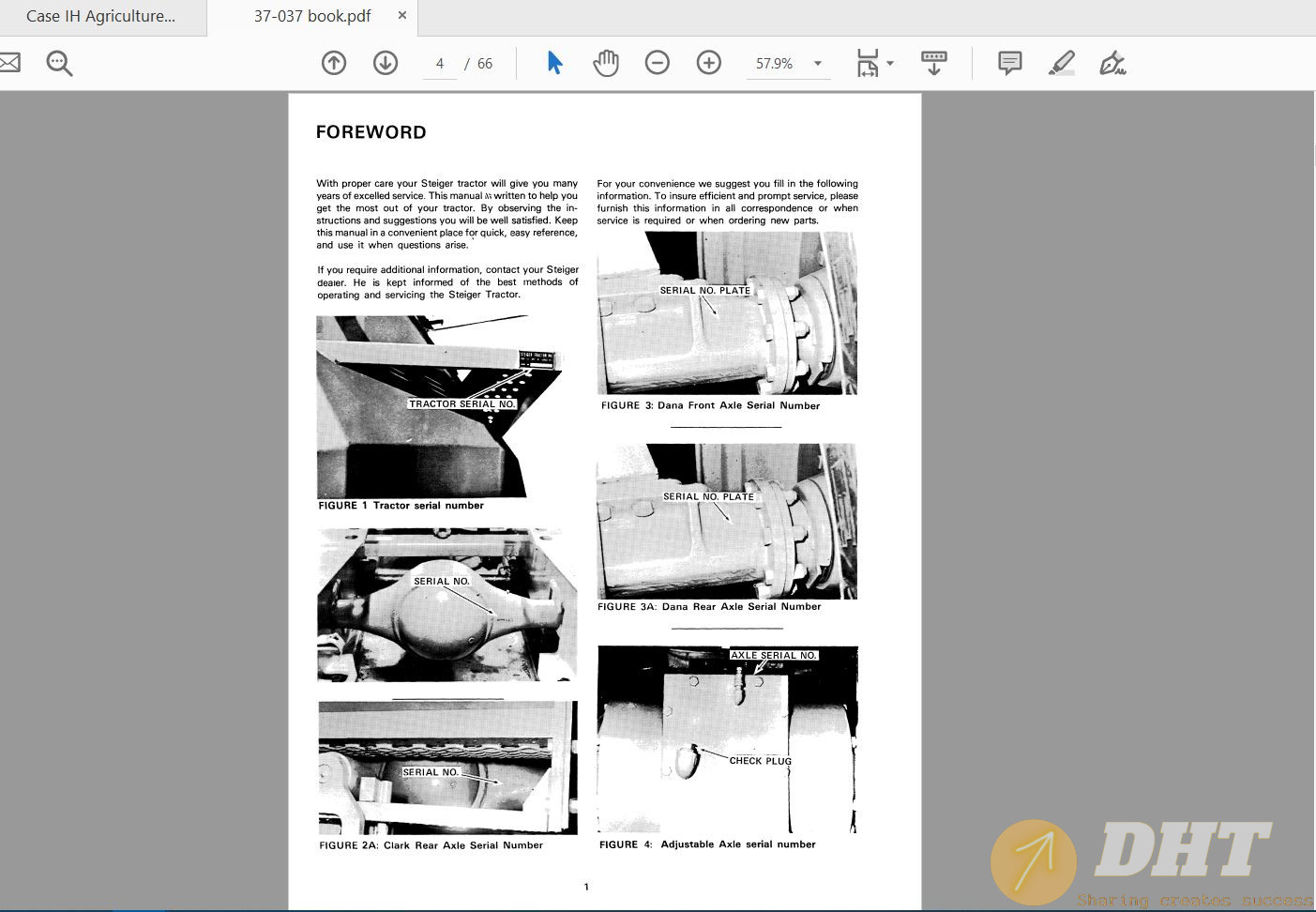Click the read mode keyboard-arrow icon

pyautogui.click(x=934, y=63)
